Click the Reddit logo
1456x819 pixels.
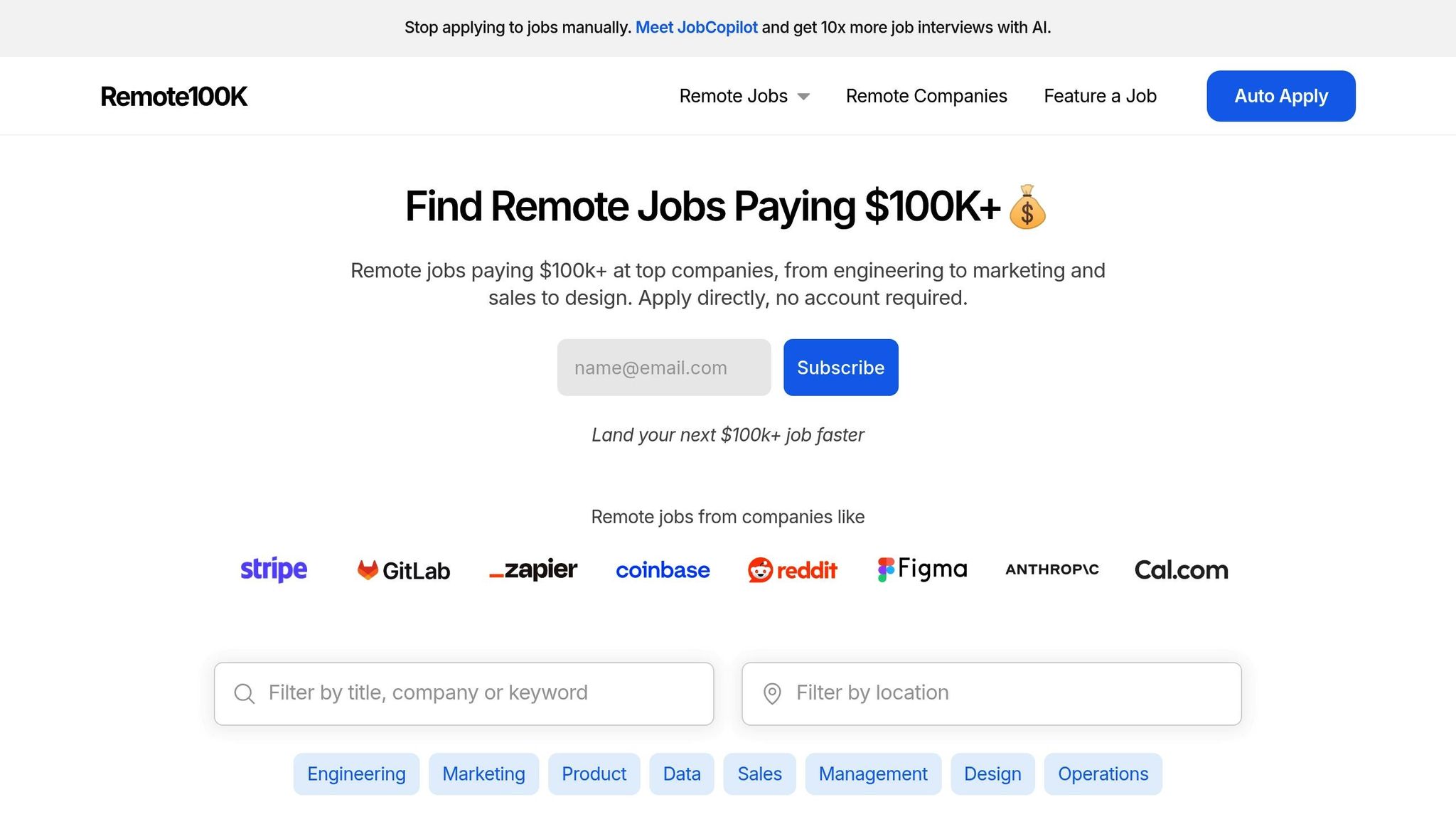(x=792, y=569)
